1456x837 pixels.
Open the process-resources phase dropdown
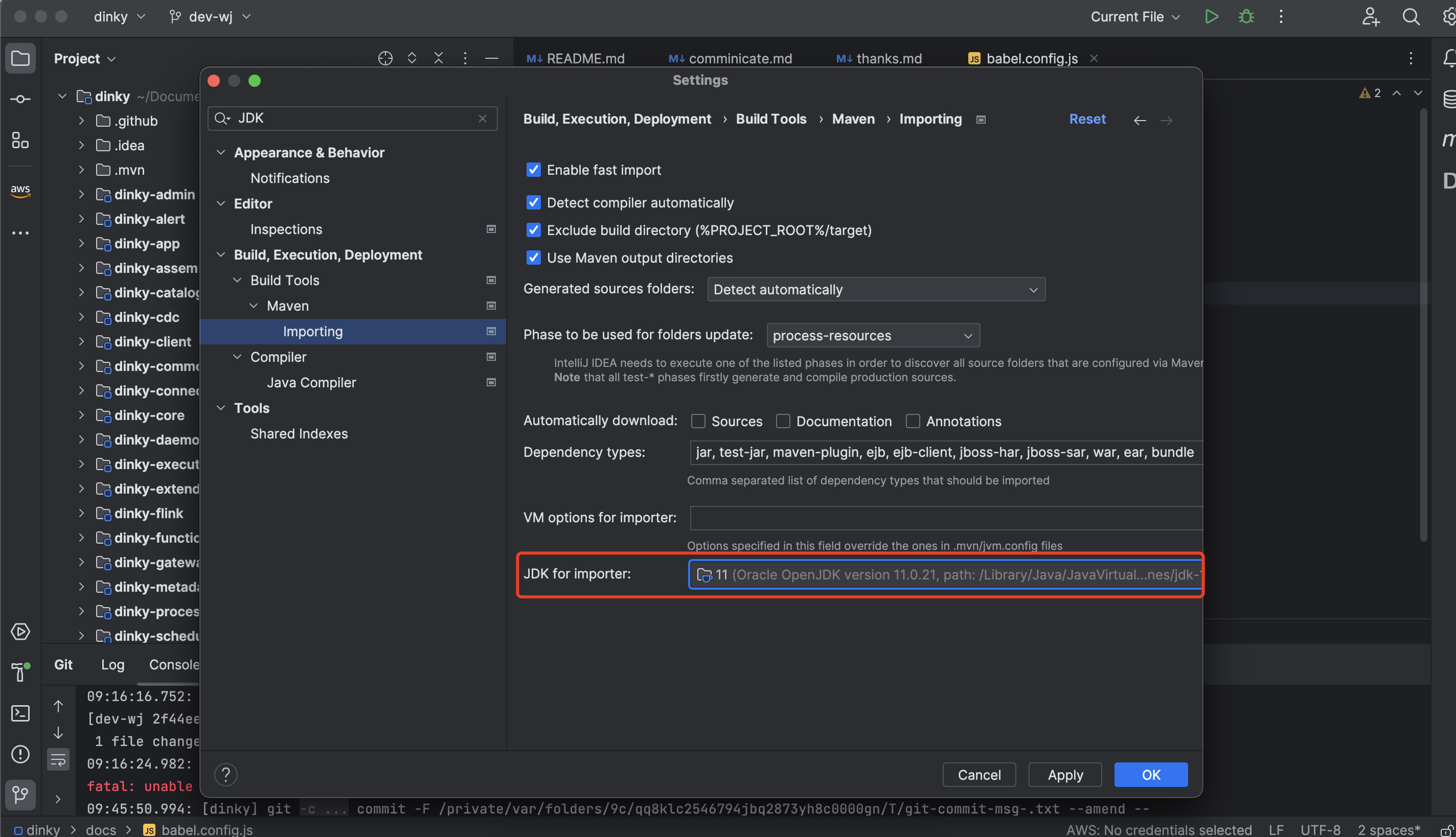(872, 335)
